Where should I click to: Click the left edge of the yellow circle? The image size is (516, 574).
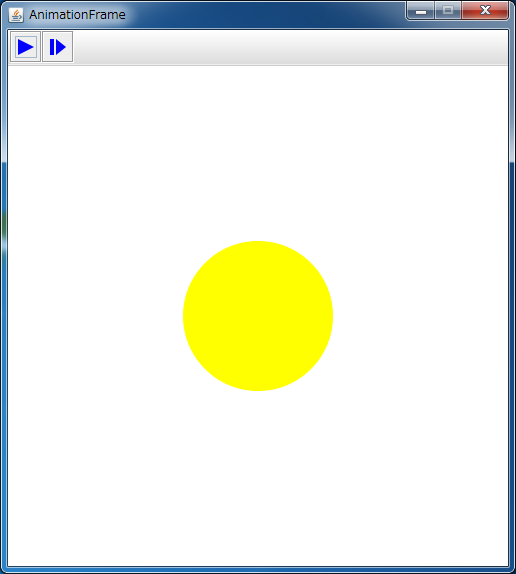click(x=184, y=316)
